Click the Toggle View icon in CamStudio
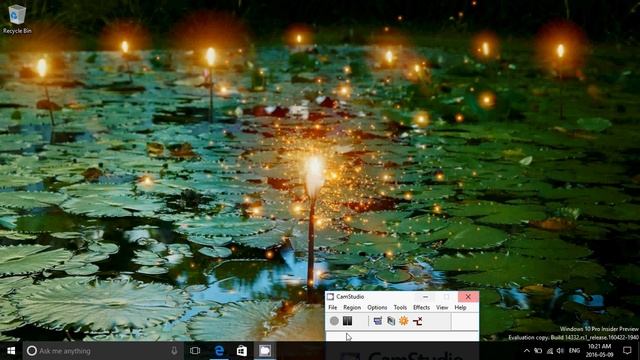 pyautogui.click(x=378, y=321)
